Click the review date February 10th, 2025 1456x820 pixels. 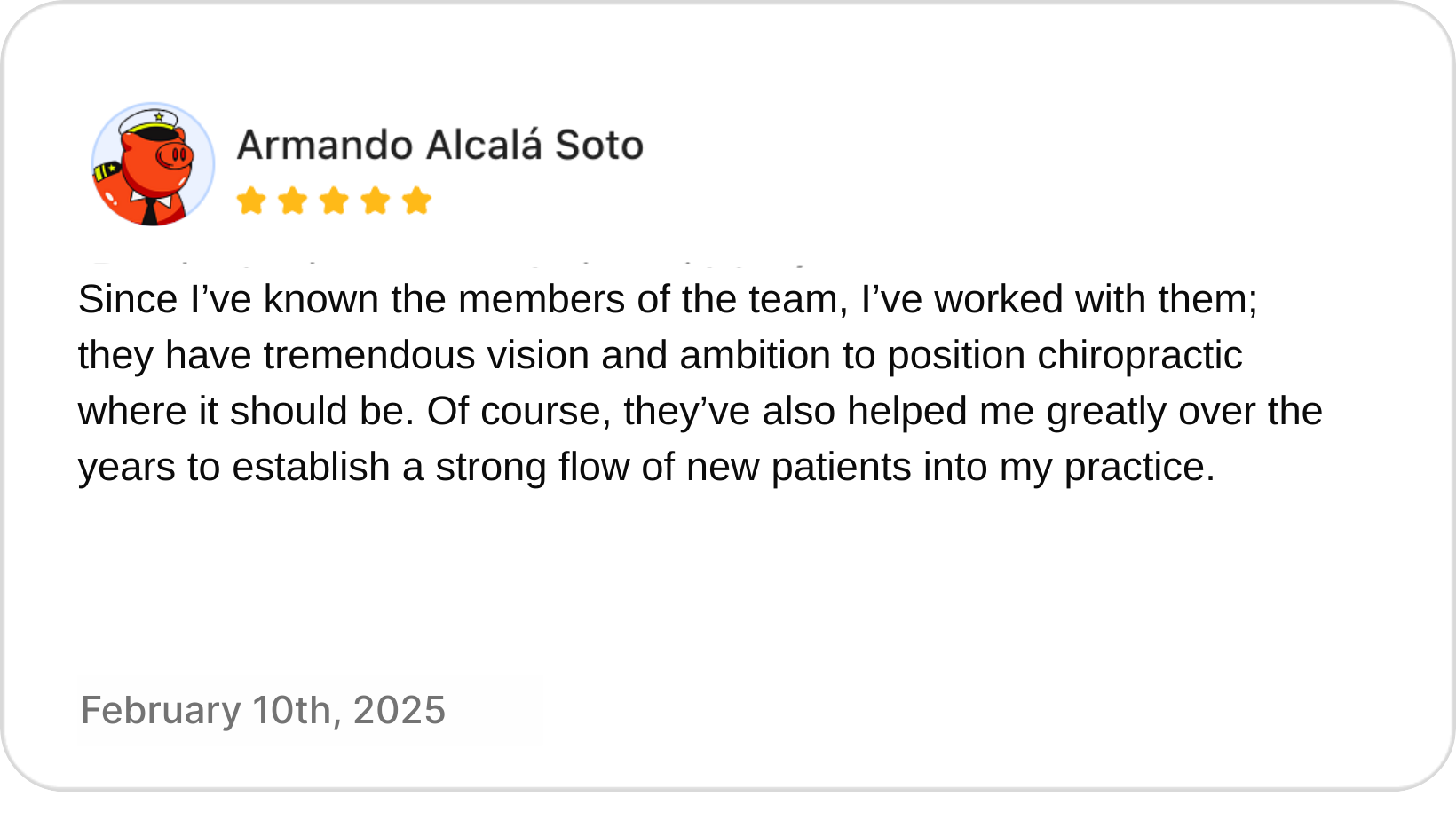[x=263, y=710]
